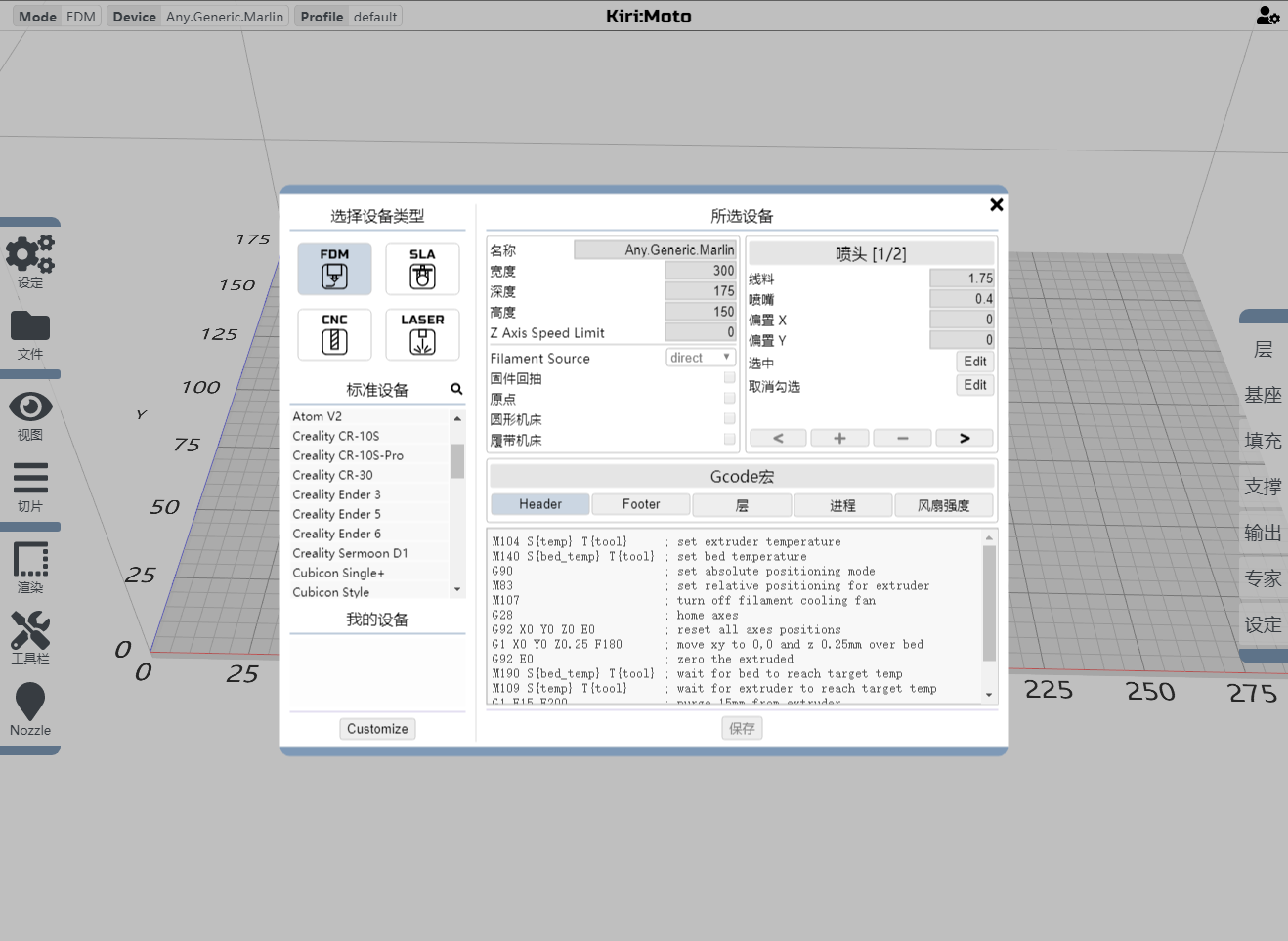Select Creality Ender 3 from device list
Image resolution: width=1288 pixels, height=941 pixels.
point(337,494)
